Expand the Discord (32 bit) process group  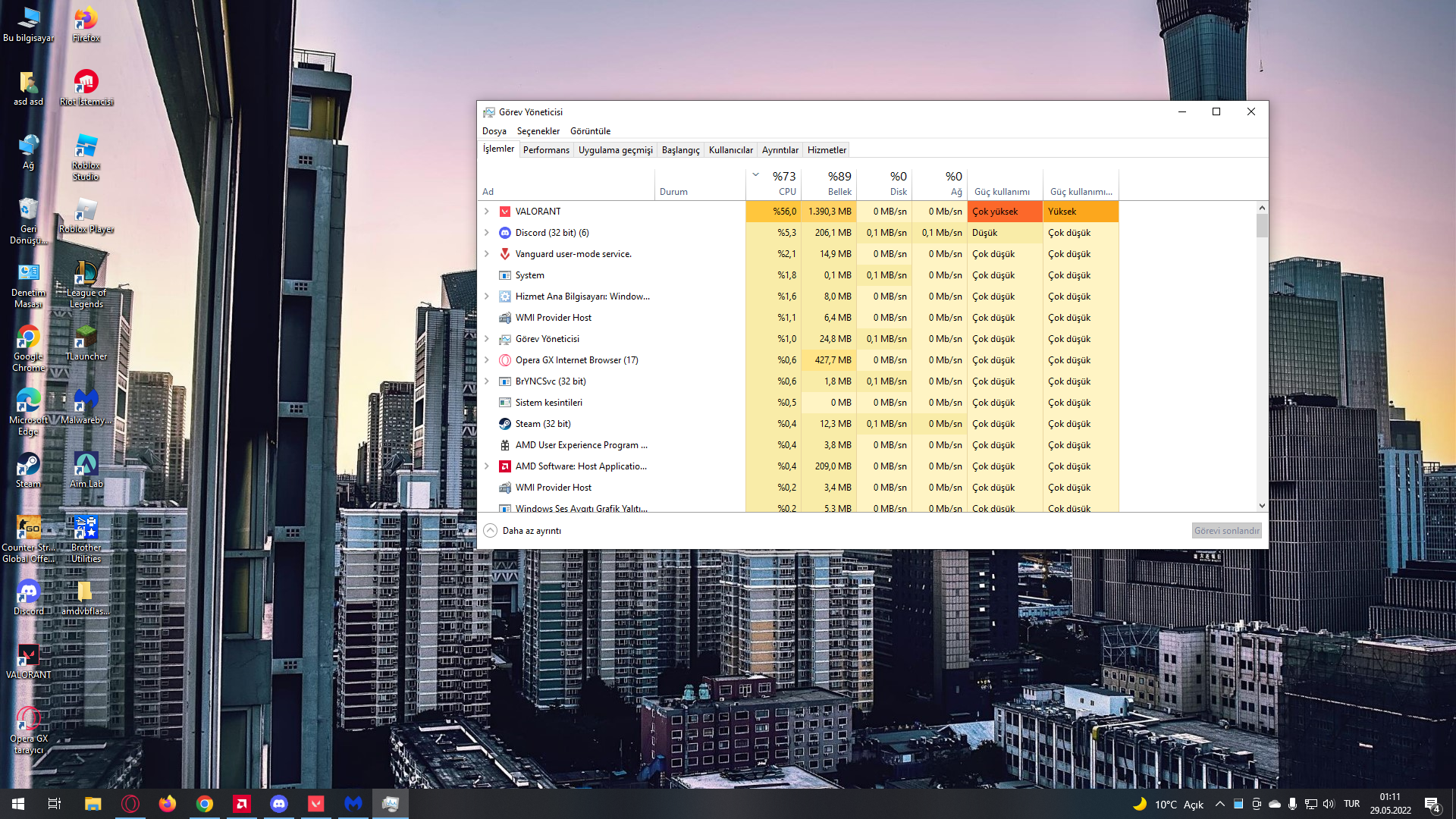487,233
